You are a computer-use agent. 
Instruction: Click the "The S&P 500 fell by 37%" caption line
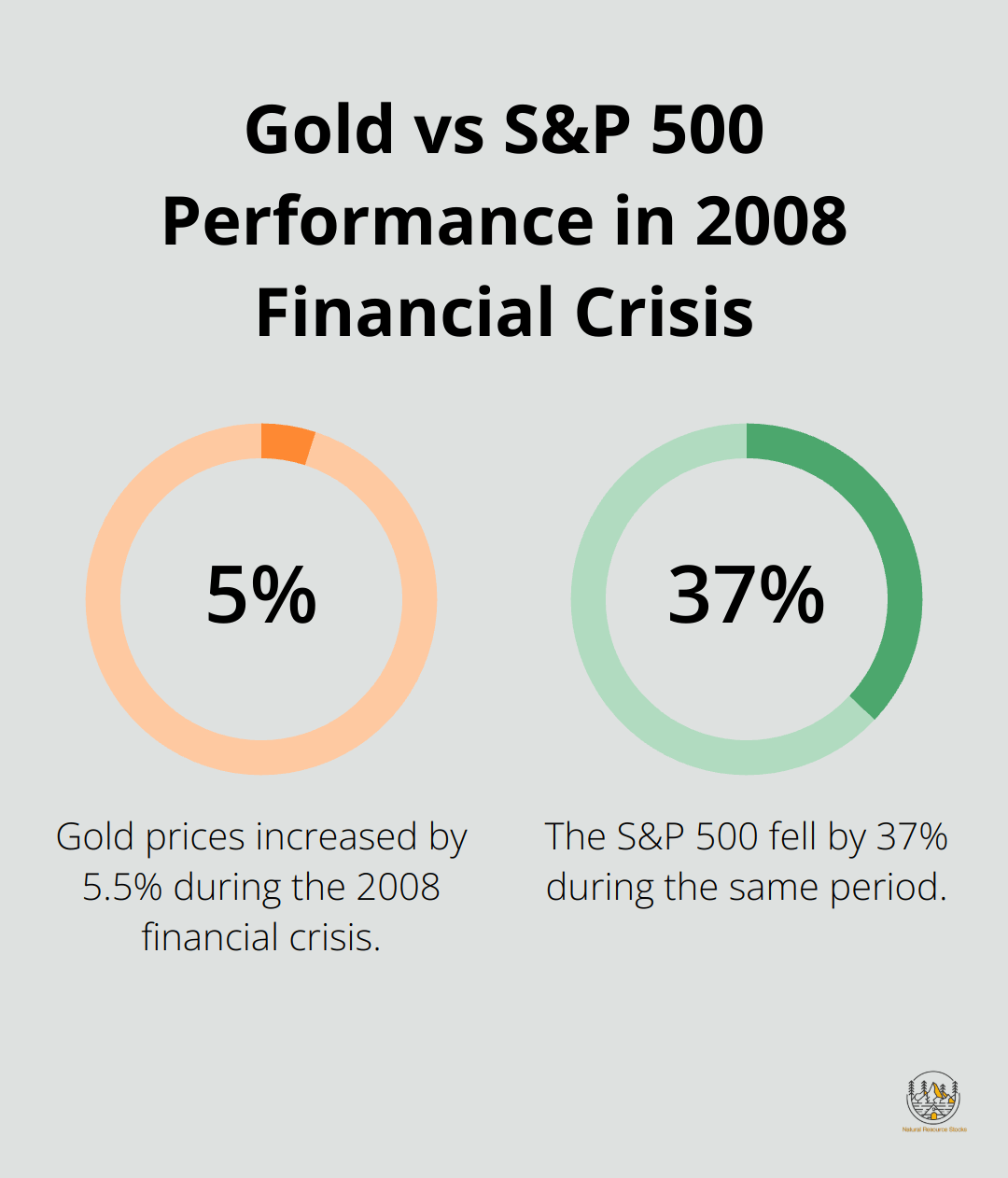click(x=747, y=837)
